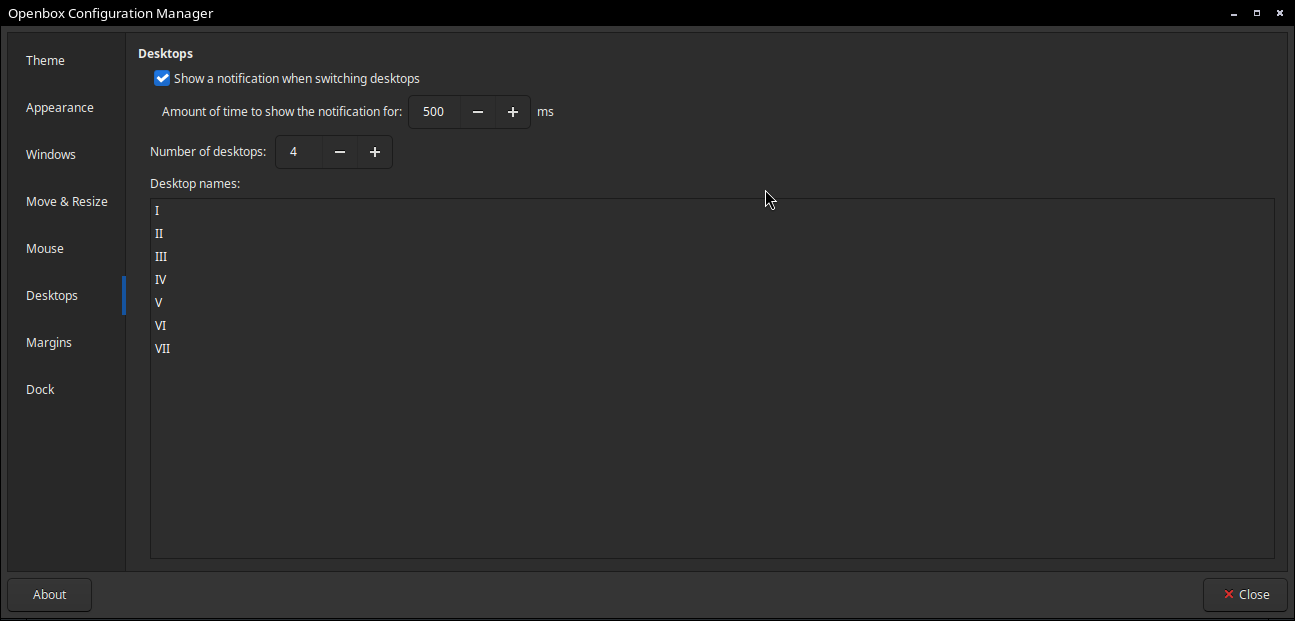The width and height of the screenshot is (1295, 621).
Task: Select desktop name IV
Action: click(x=712, y=280)
